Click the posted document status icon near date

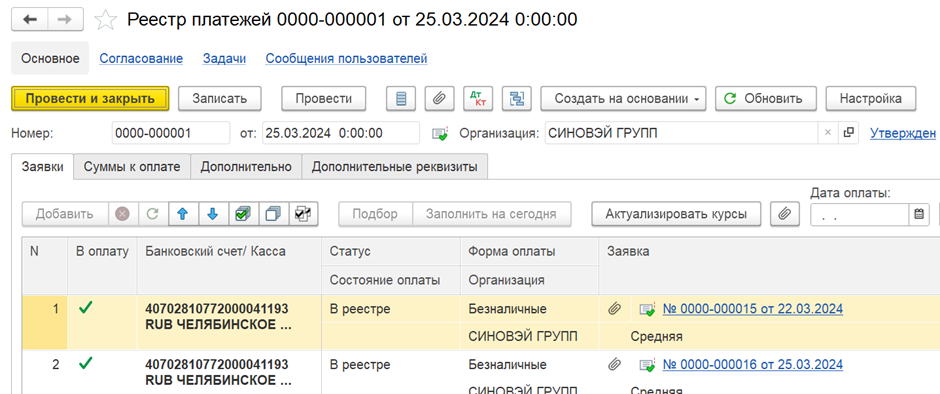coord(440,134)
